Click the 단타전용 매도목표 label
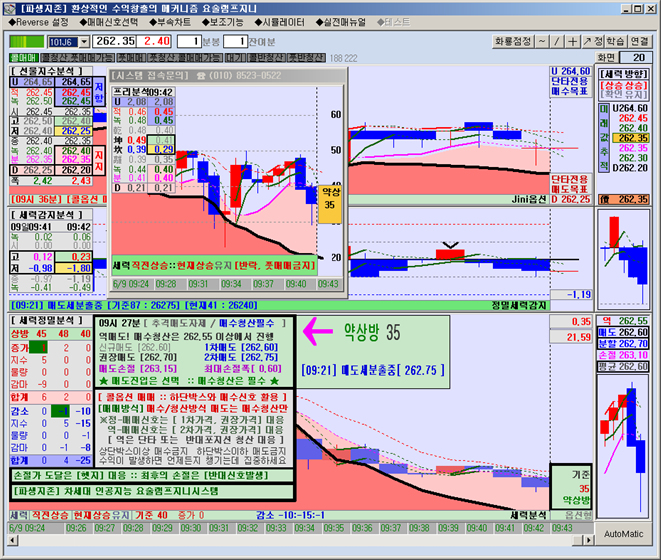 pos(570,184)
